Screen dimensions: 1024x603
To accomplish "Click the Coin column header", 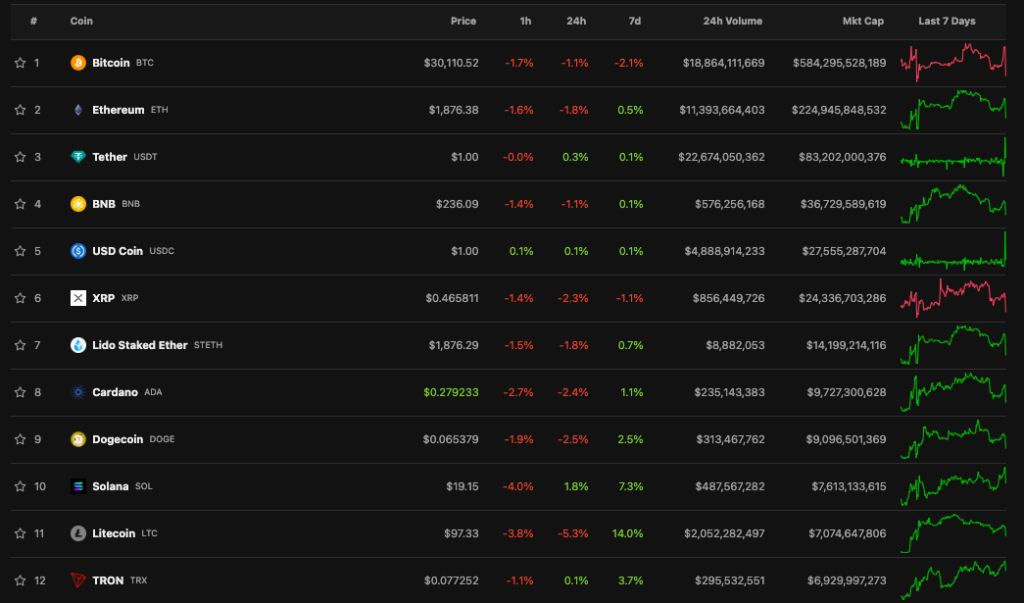I will point(81,21).
